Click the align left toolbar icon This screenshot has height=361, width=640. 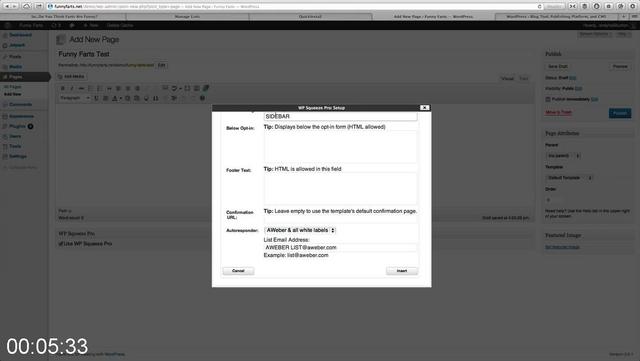point(118,88)
